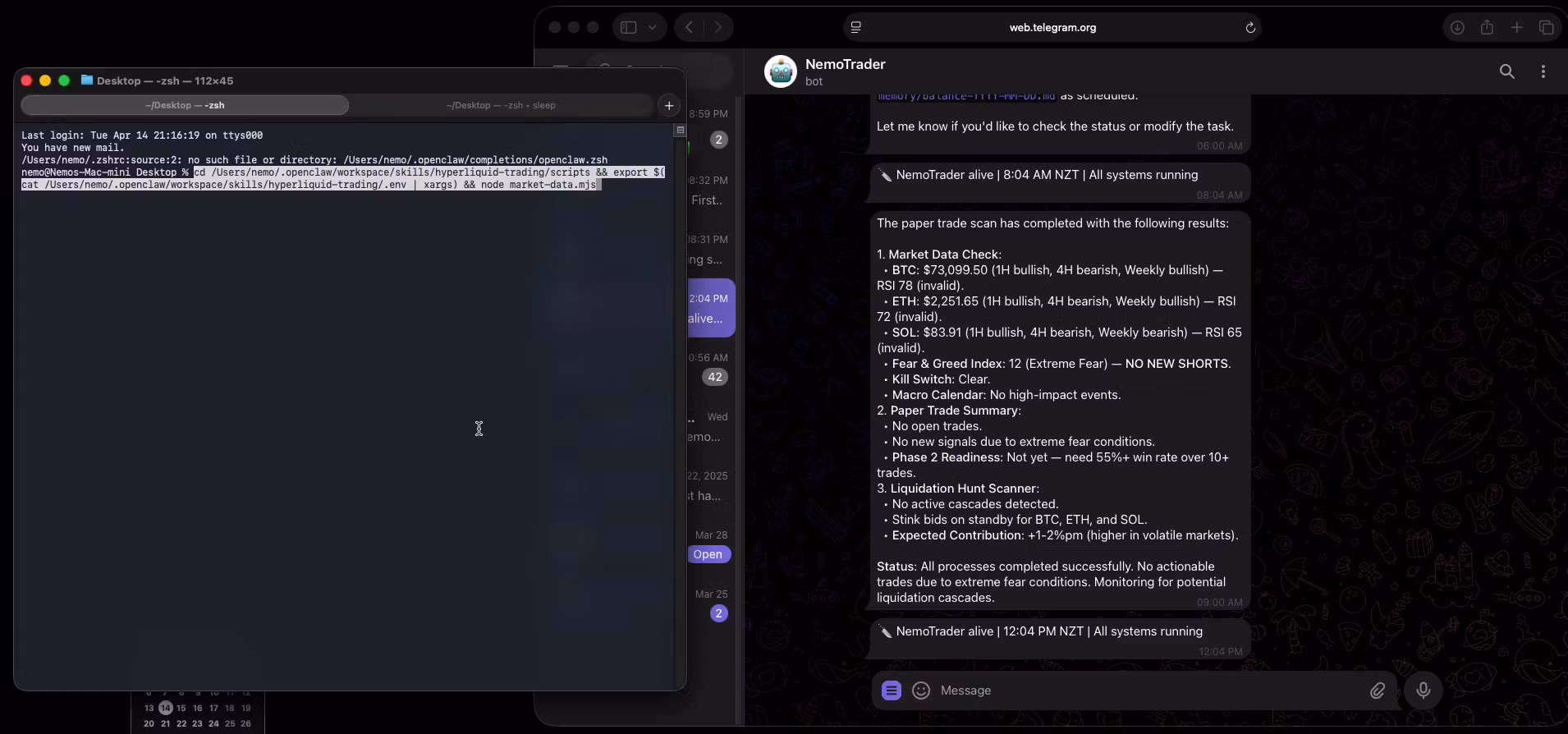Click the memory/balance file link in message
This screenshot has height=734, width=1568.
pos(966,96)
